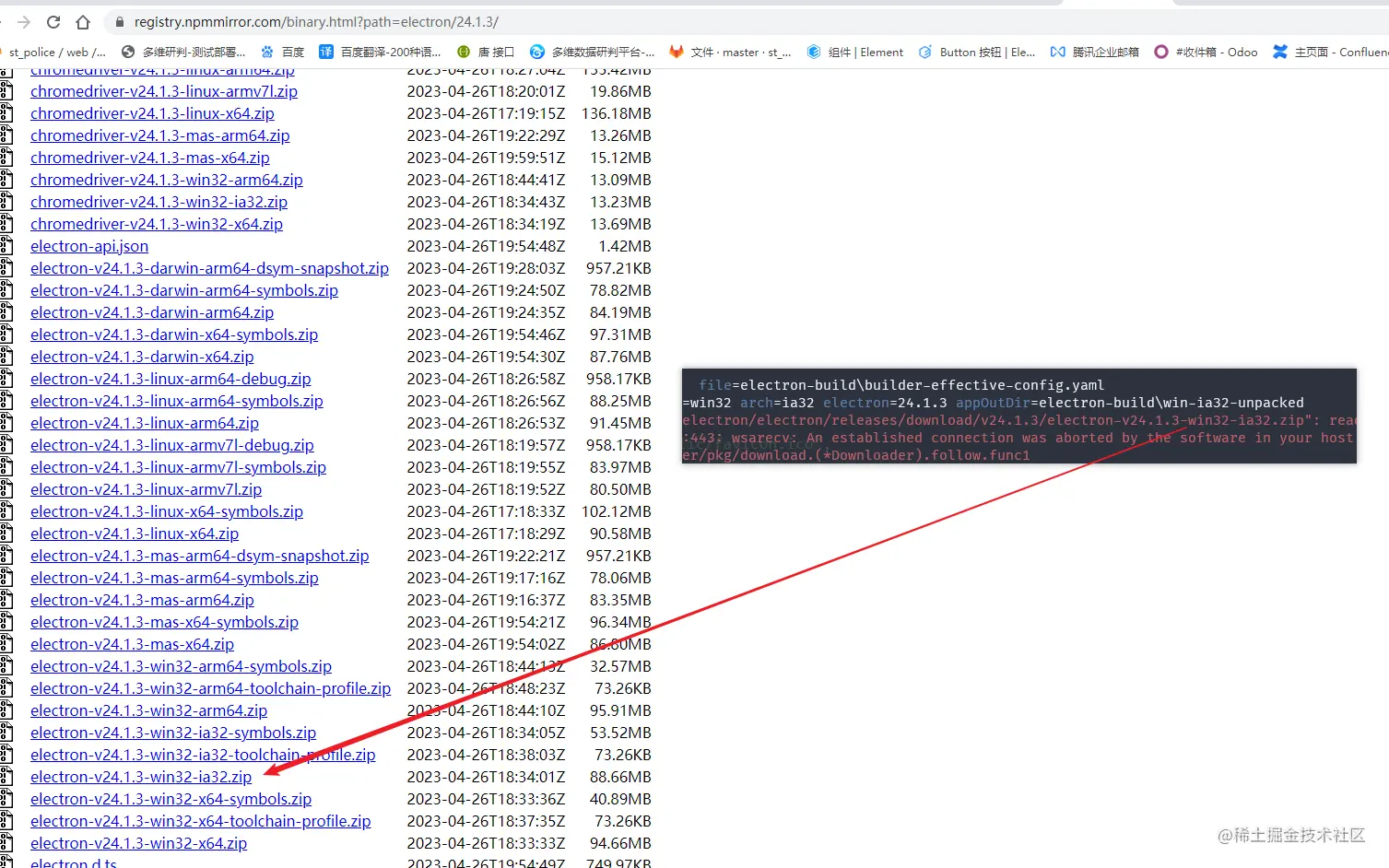Viewport: 1389px width, 868px height.
Task: Download electron-v24.1.3-win32-ia32-toolchain-profile.zip
Action: pyautogui.click(x=203, y=755)
